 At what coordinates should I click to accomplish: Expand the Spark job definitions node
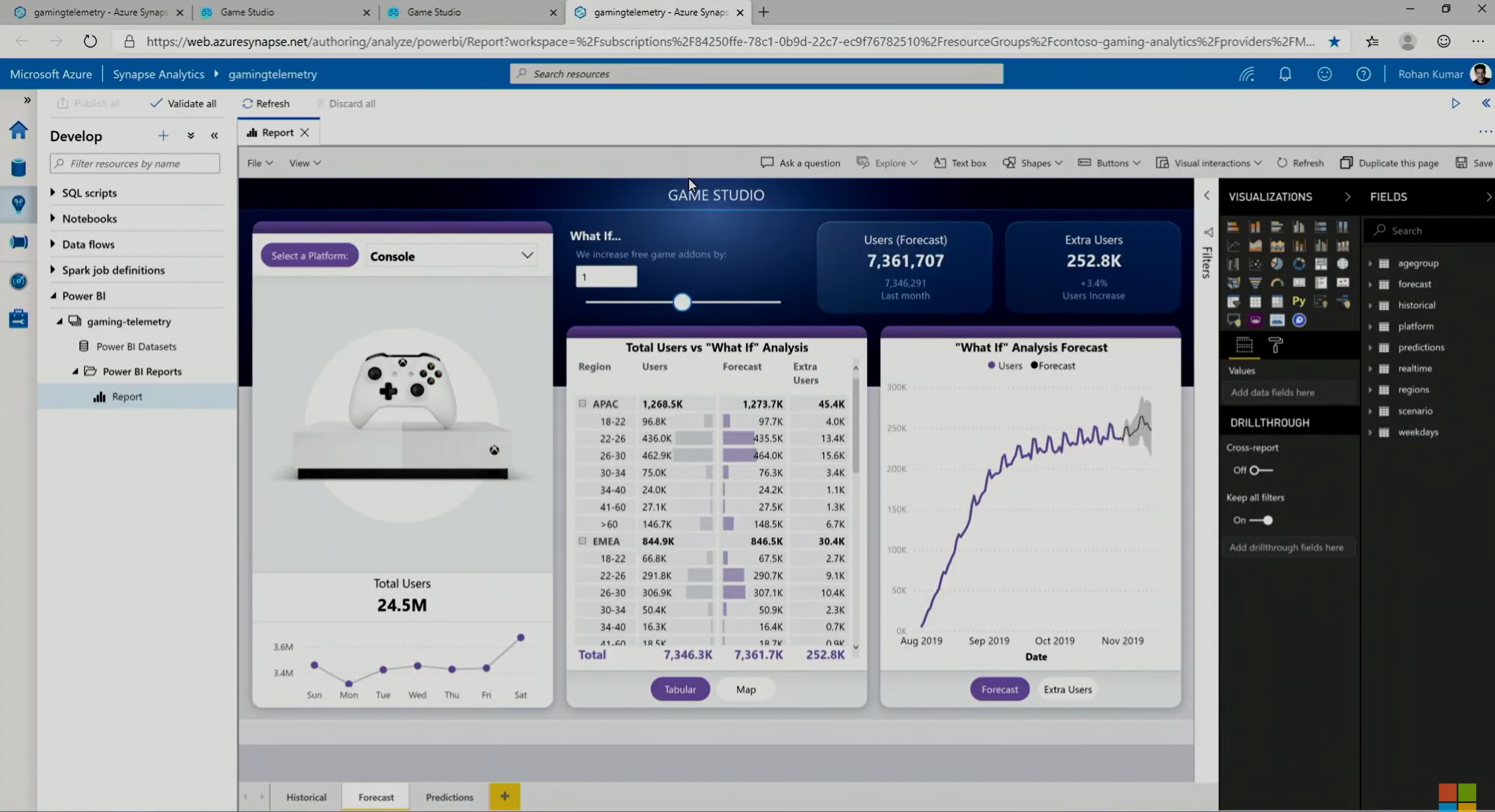coord(53,269)
